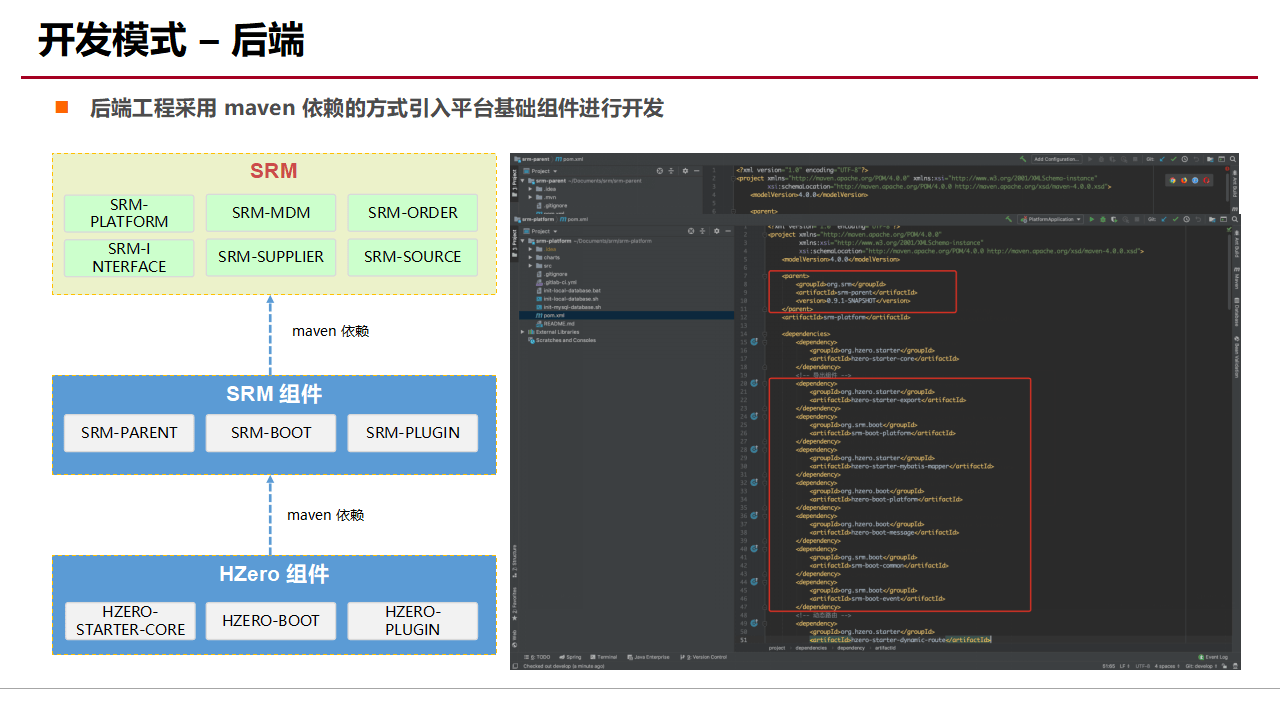Click the HZERO-BOOT box in slide diagram
1280x720 pixels.
point(271,621)
